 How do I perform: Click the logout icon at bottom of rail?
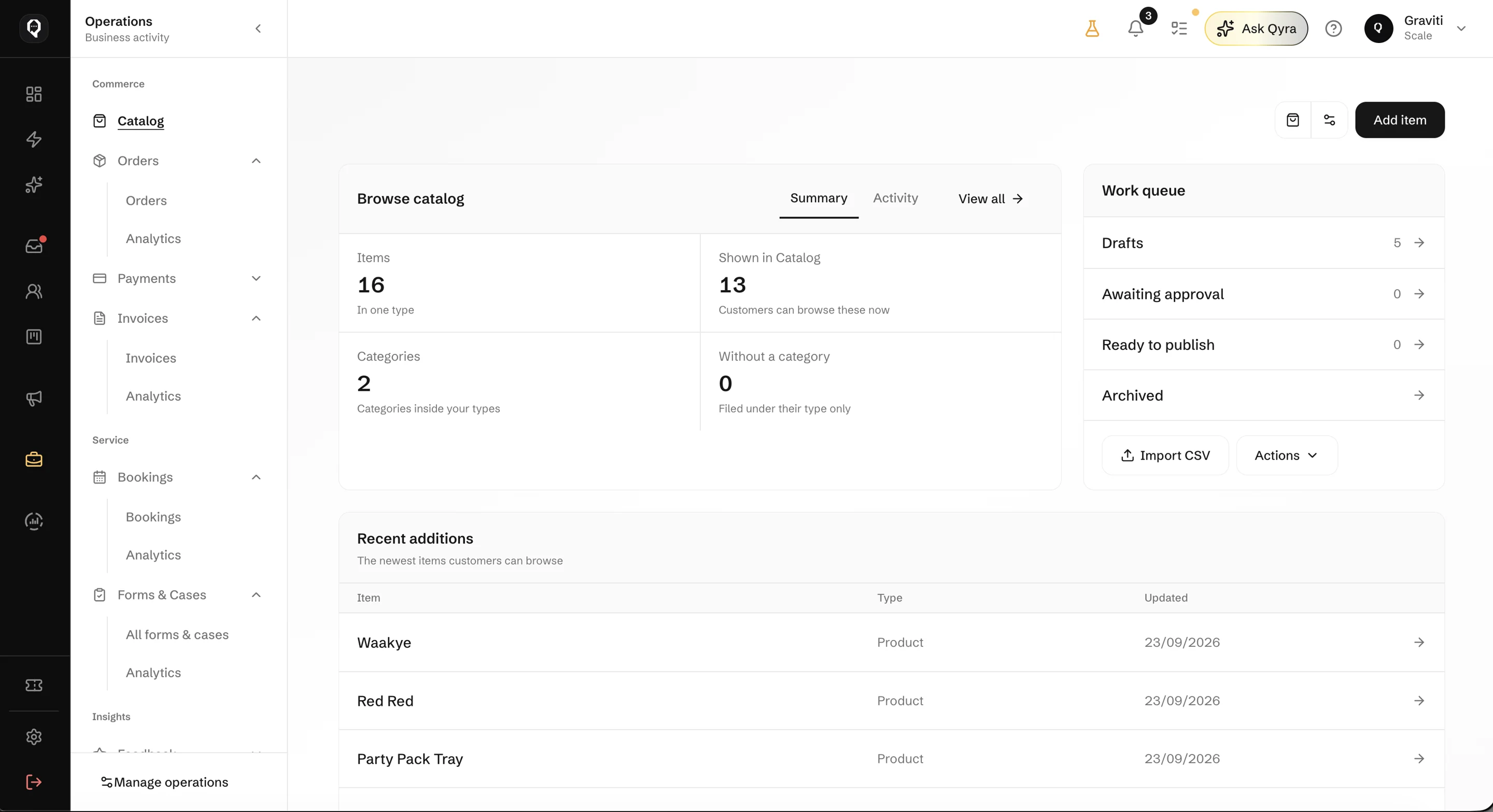tap(34, 782)
